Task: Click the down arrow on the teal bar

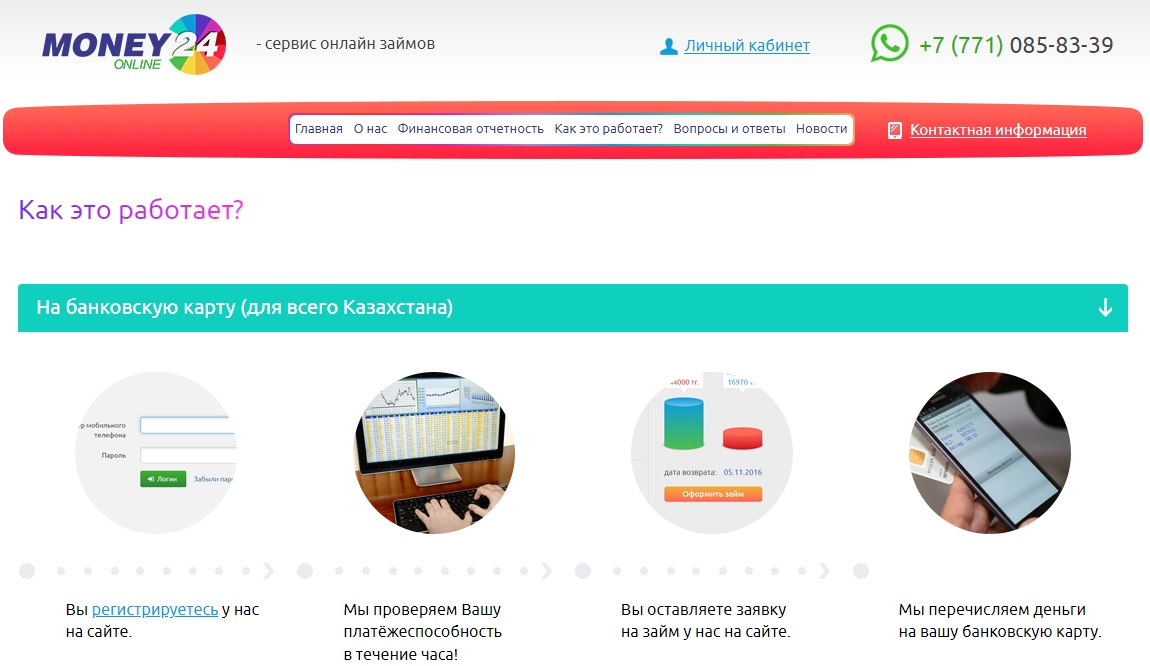Action: 1105,308
